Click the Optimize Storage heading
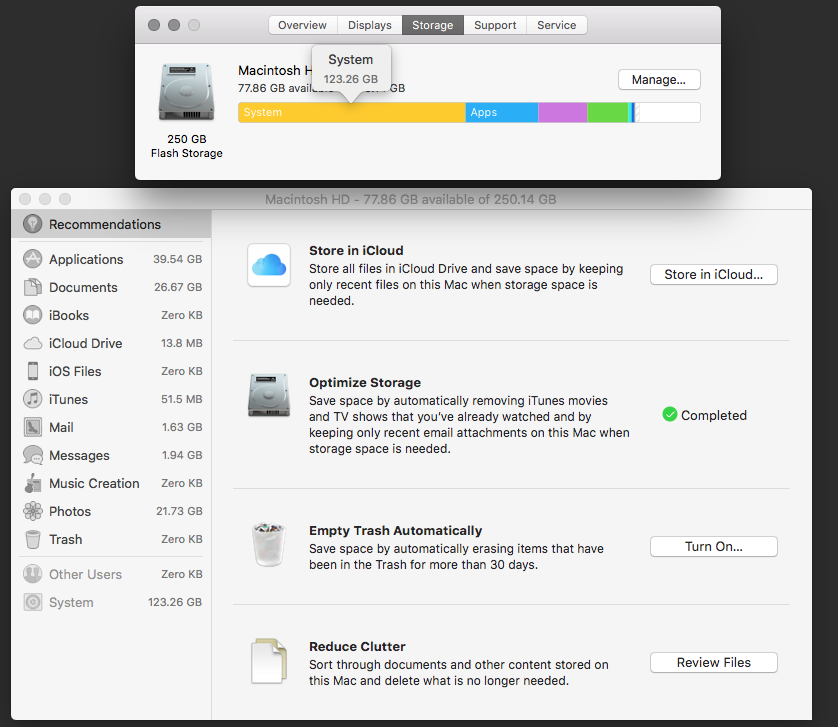The height and width of the screenshot is (727, 838). click(x=364, y=382)
